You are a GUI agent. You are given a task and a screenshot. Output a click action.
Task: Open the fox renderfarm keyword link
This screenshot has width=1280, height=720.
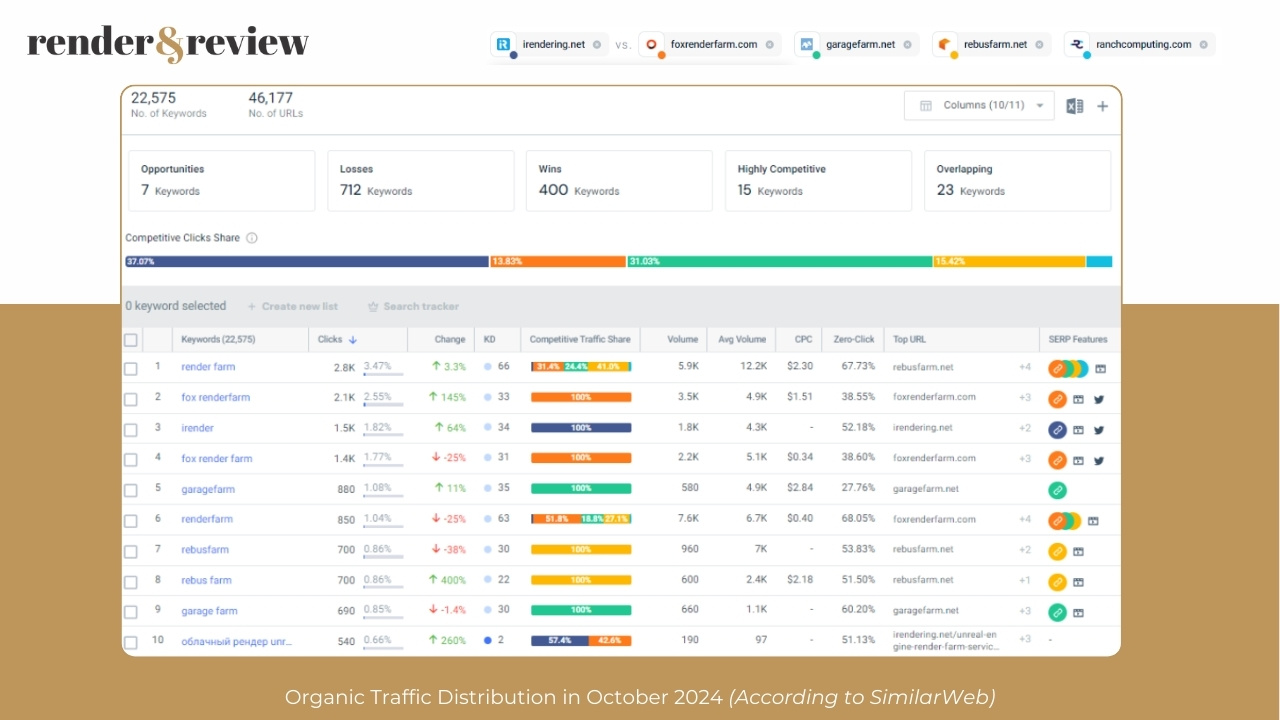coord(215,398)
